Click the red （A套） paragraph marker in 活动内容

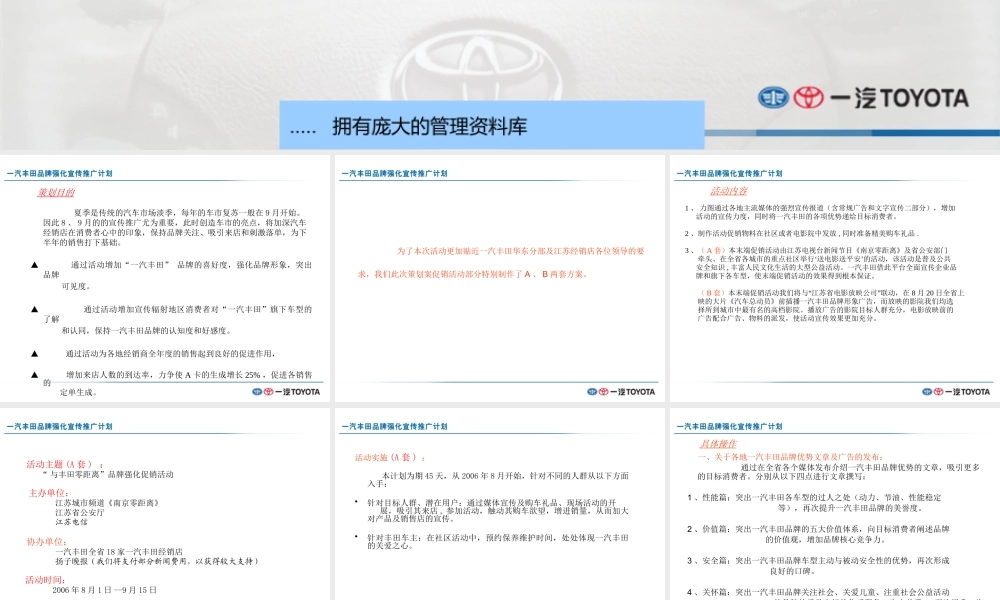point(712,251)
